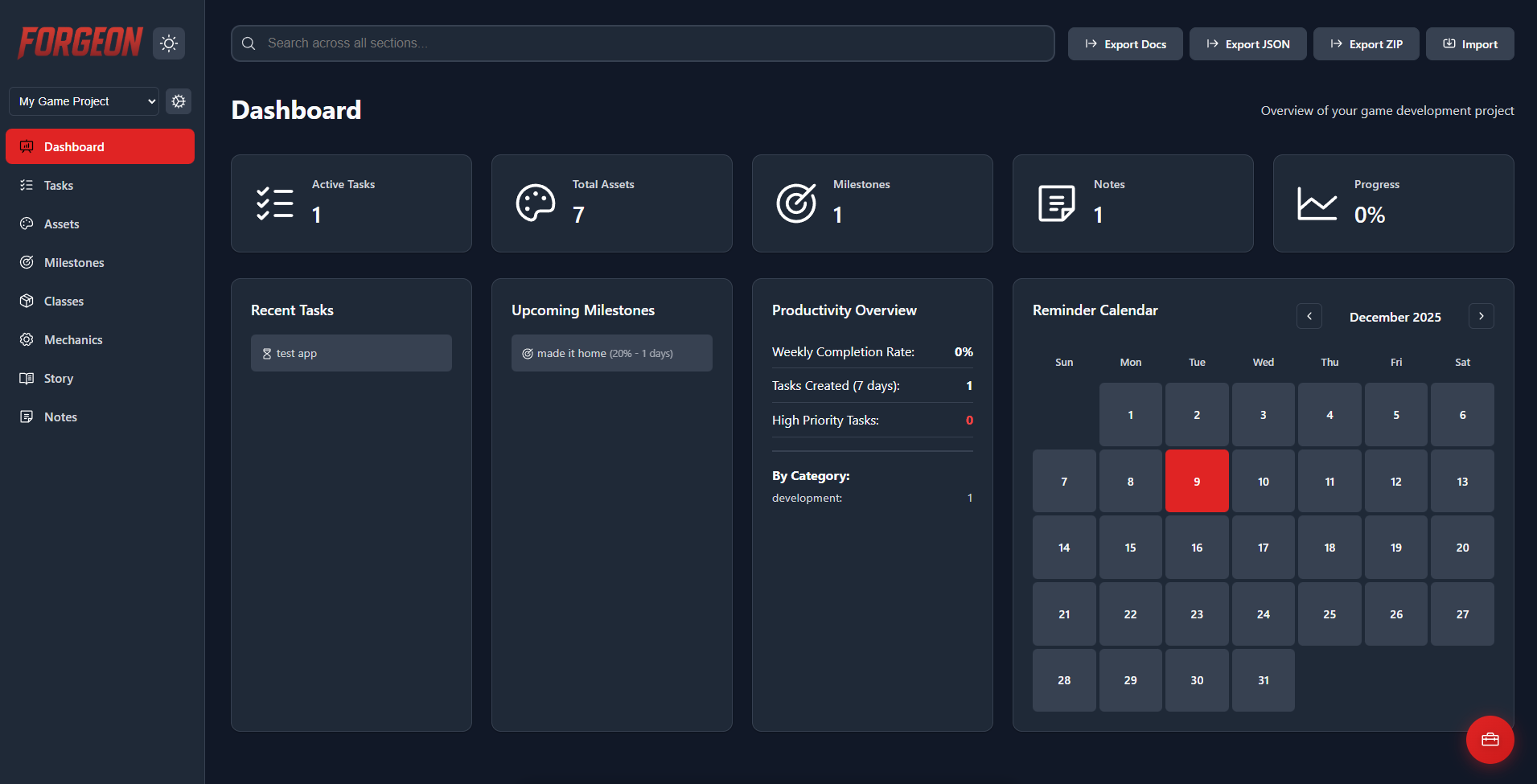Click the 'Tasks Created (7 days):' row
Screen dimensions: 1537x784
coord(873,386)
